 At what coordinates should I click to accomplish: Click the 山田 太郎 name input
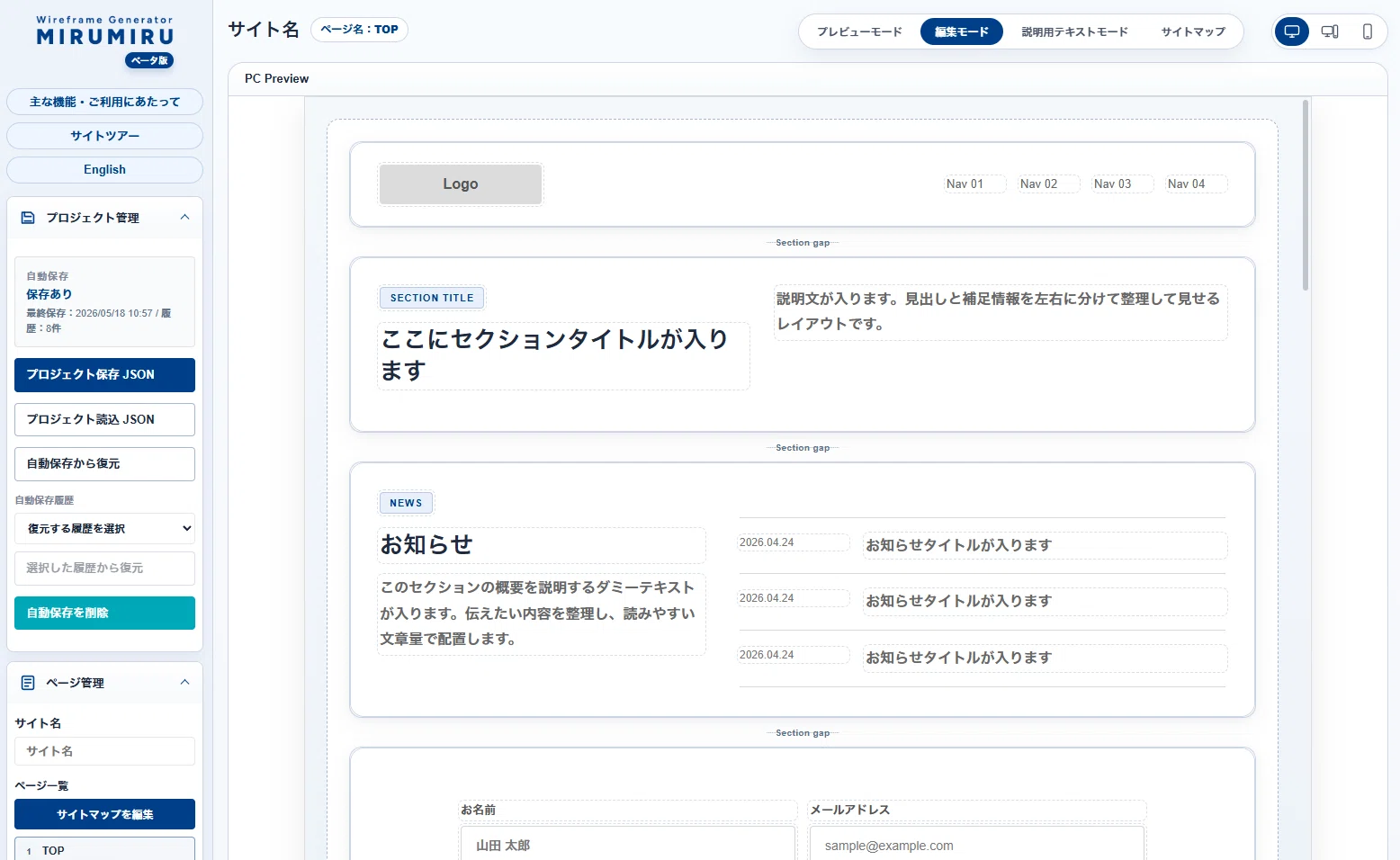pos(628,845)
